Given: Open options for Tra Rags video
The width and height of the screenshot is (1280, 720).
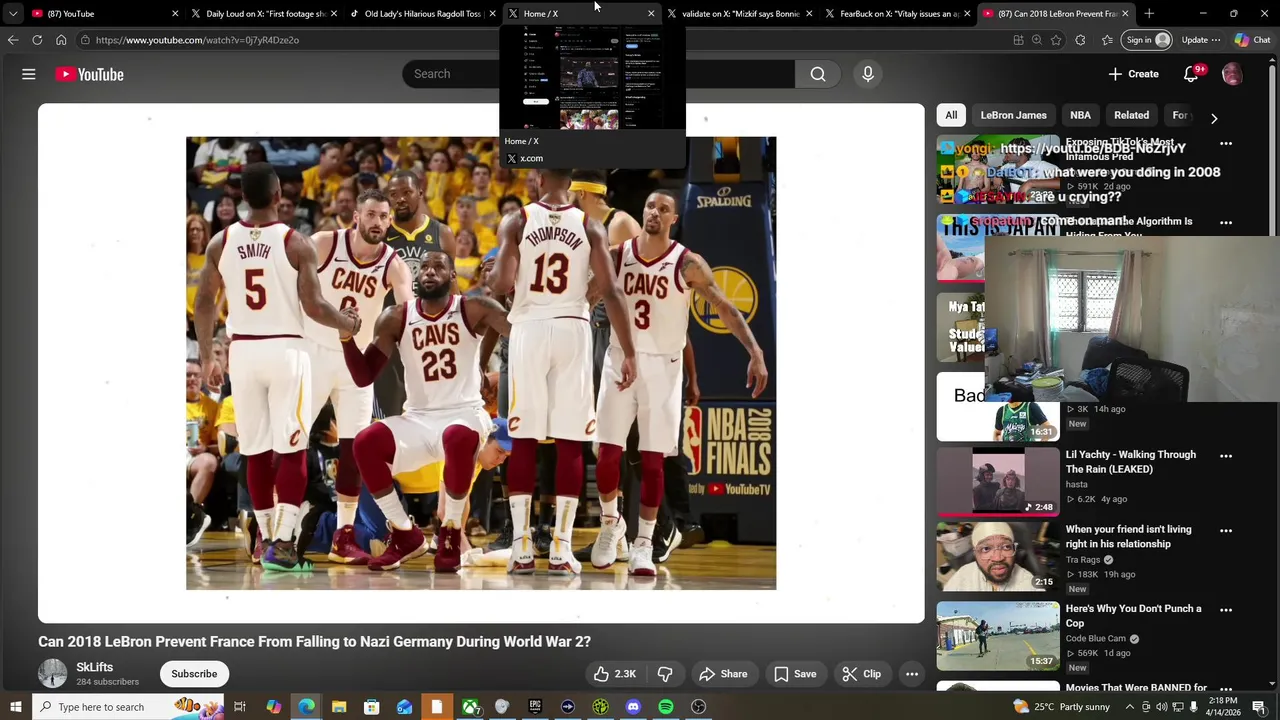Looking at the screenshot, I should (x=1226, y=531).
